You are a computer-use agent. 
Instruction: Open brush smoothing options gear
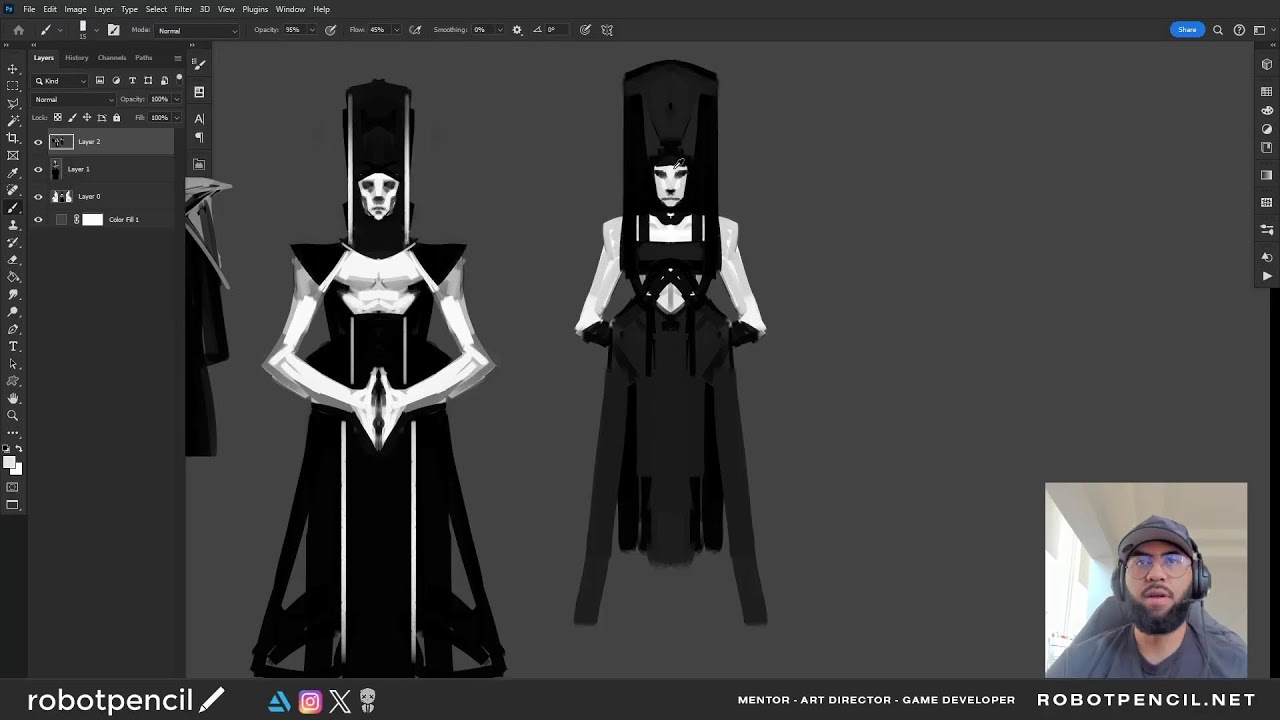pos(517,30)
